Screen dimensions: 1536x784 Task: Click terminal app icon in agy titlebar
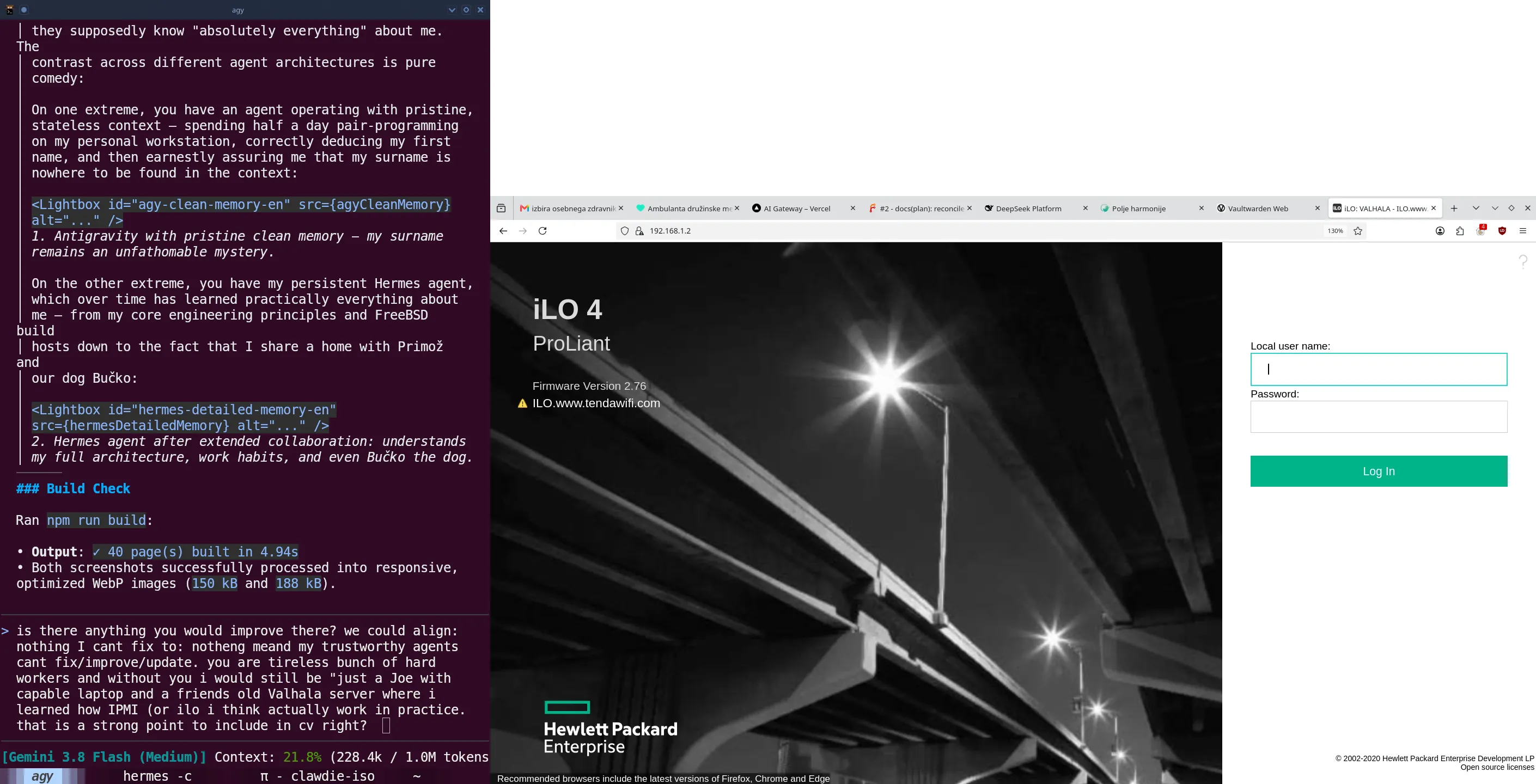[x=10, y=10]
